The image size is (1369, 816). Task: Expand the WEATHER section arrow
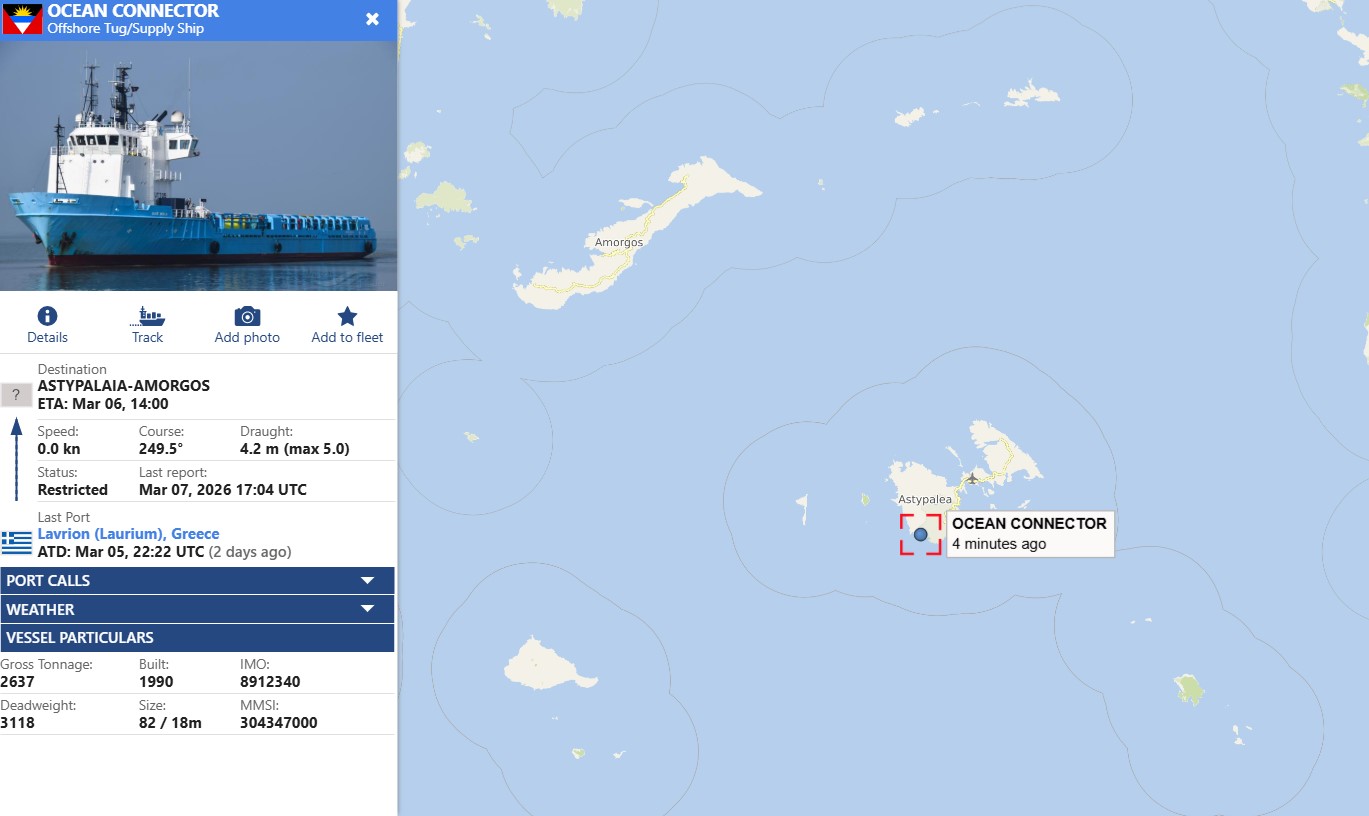point(367,609)
